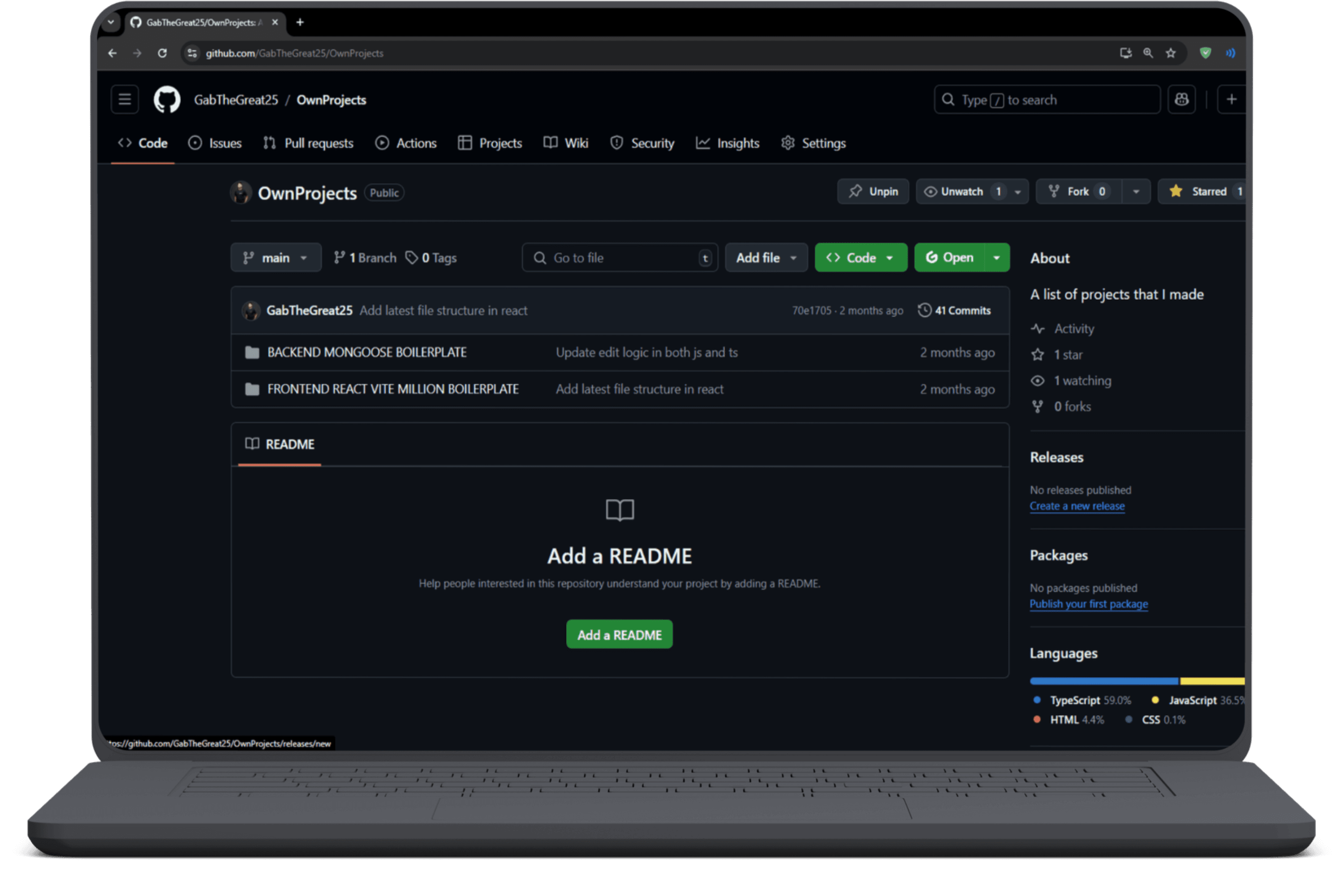Click the Unwatch button

pyautogui.click(x=962, y=191)
